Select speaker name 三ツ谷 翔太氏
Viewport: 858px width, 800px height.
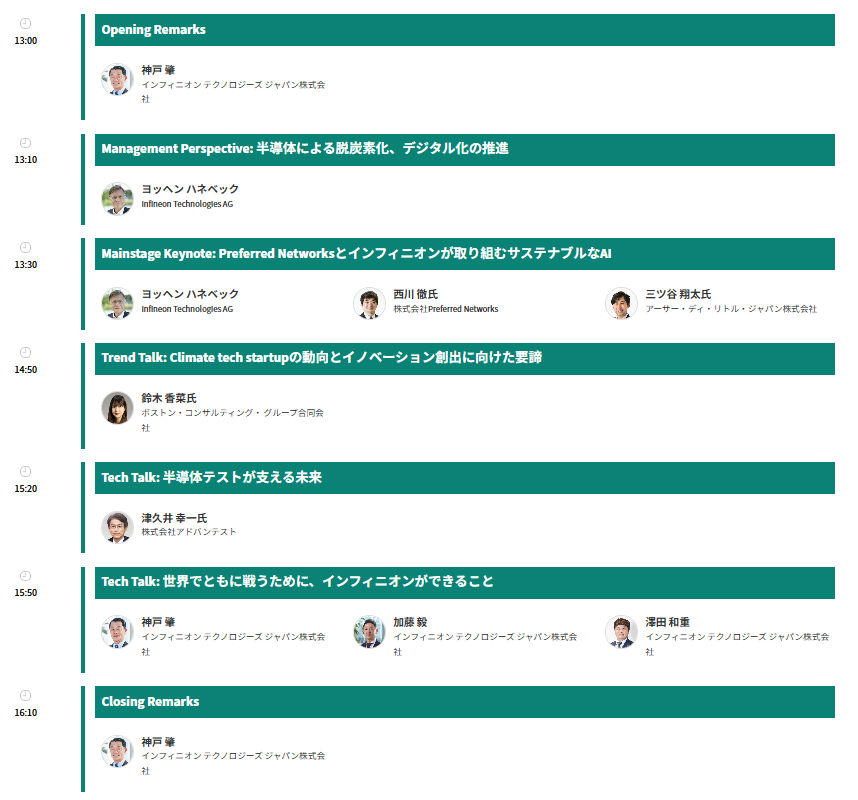tap(678, 294)
